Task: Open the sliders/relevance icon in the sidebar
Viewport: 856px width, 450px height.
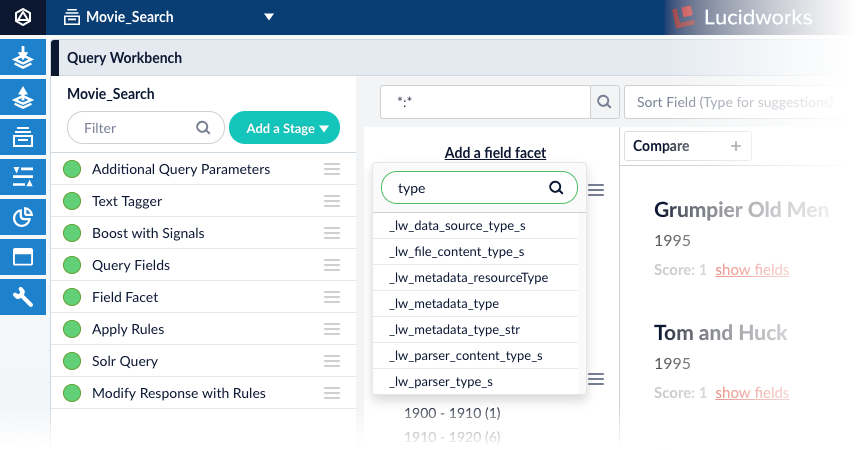Action: [x=23, y=177]
